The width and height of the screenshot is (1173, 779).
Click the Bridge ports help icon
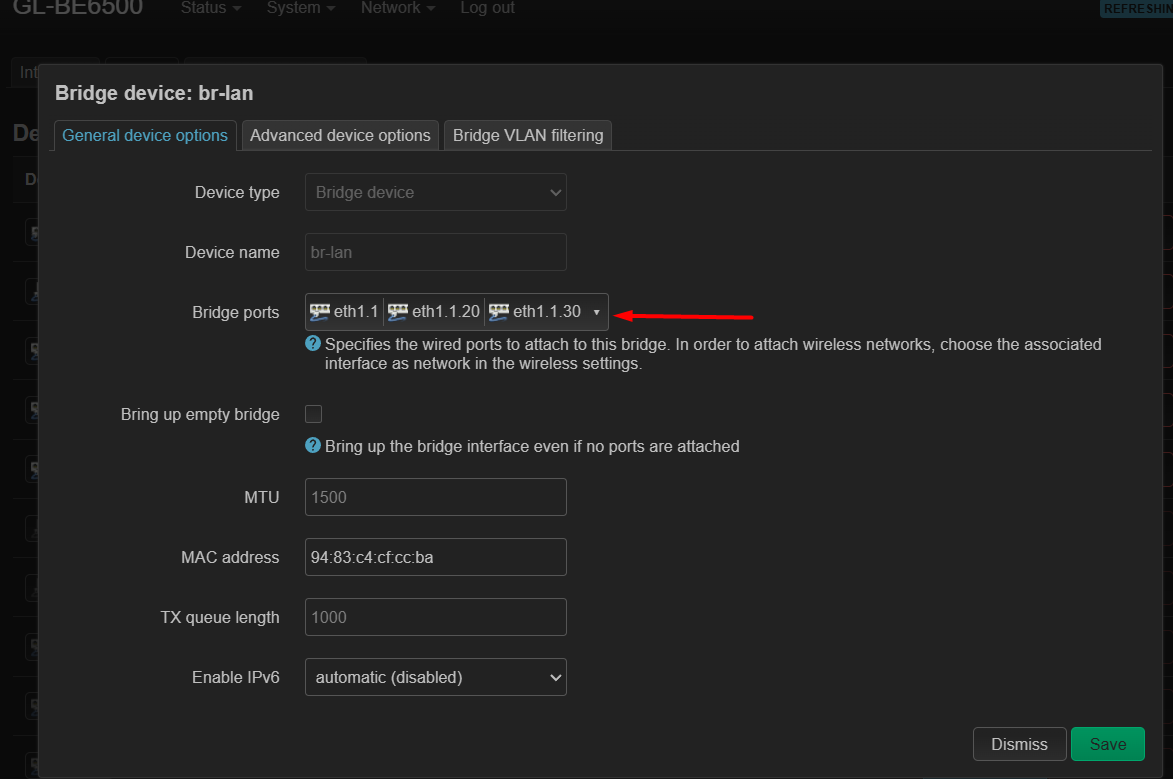313,343
